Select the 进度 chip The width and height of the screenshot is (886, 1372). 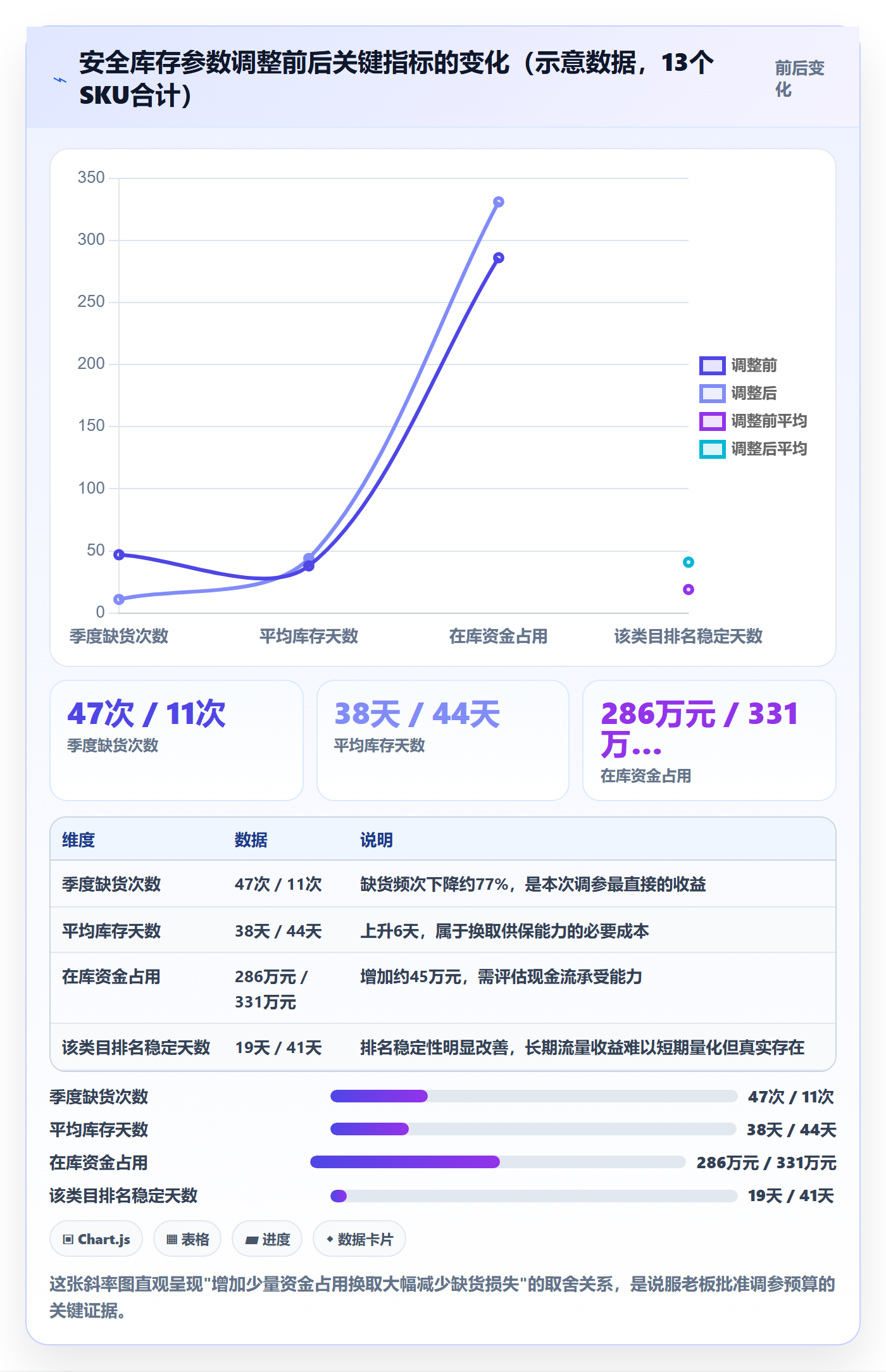[267, 1238]
